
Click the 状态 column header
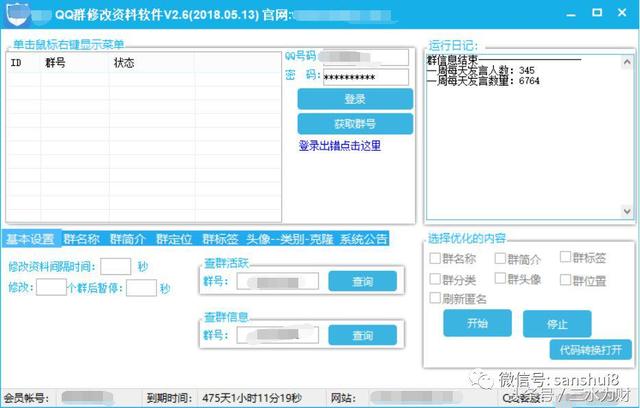coord(151,63)
